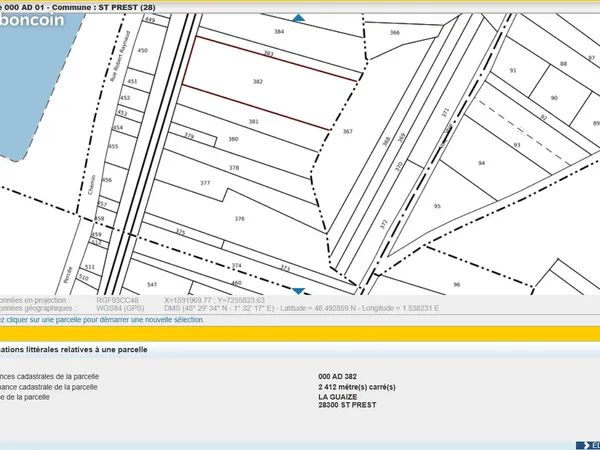Click the DMS latitude longitude readout

coord(302,308)
